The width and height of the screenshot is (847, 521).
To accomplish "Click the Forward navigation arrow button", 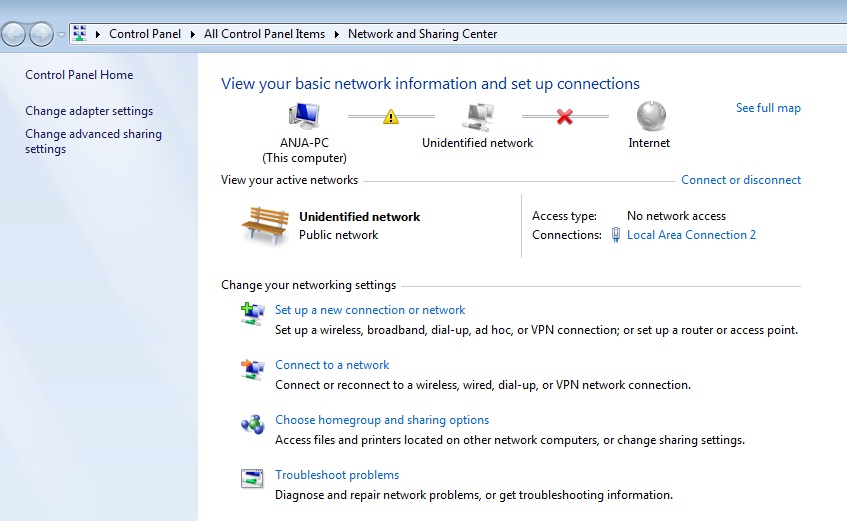I will click(41, 35).
